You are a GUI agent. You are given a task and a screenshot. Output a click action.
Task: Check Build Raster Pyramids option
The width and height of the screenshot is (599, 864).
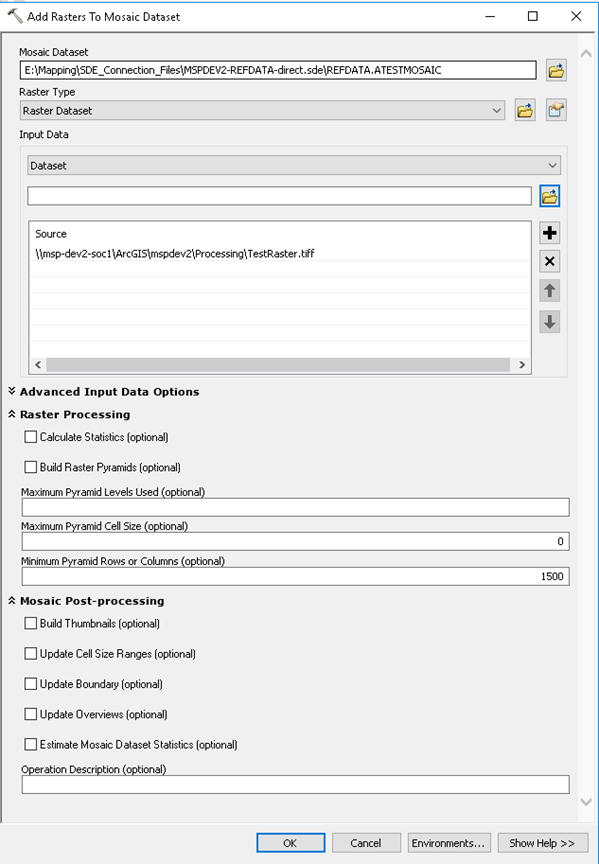[30, 467]
